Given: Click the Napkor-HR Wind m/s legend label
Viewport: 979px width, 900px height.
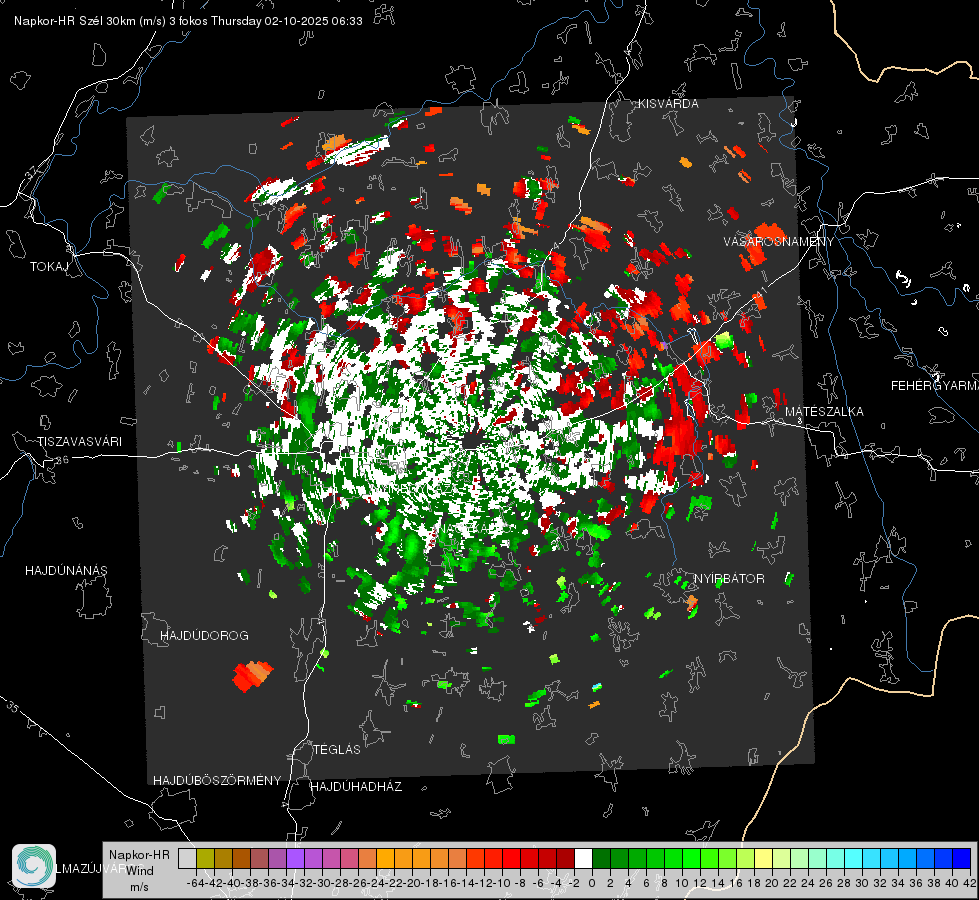Looking at the screenshot, I should pyautogui.click(x=139, y=870).
